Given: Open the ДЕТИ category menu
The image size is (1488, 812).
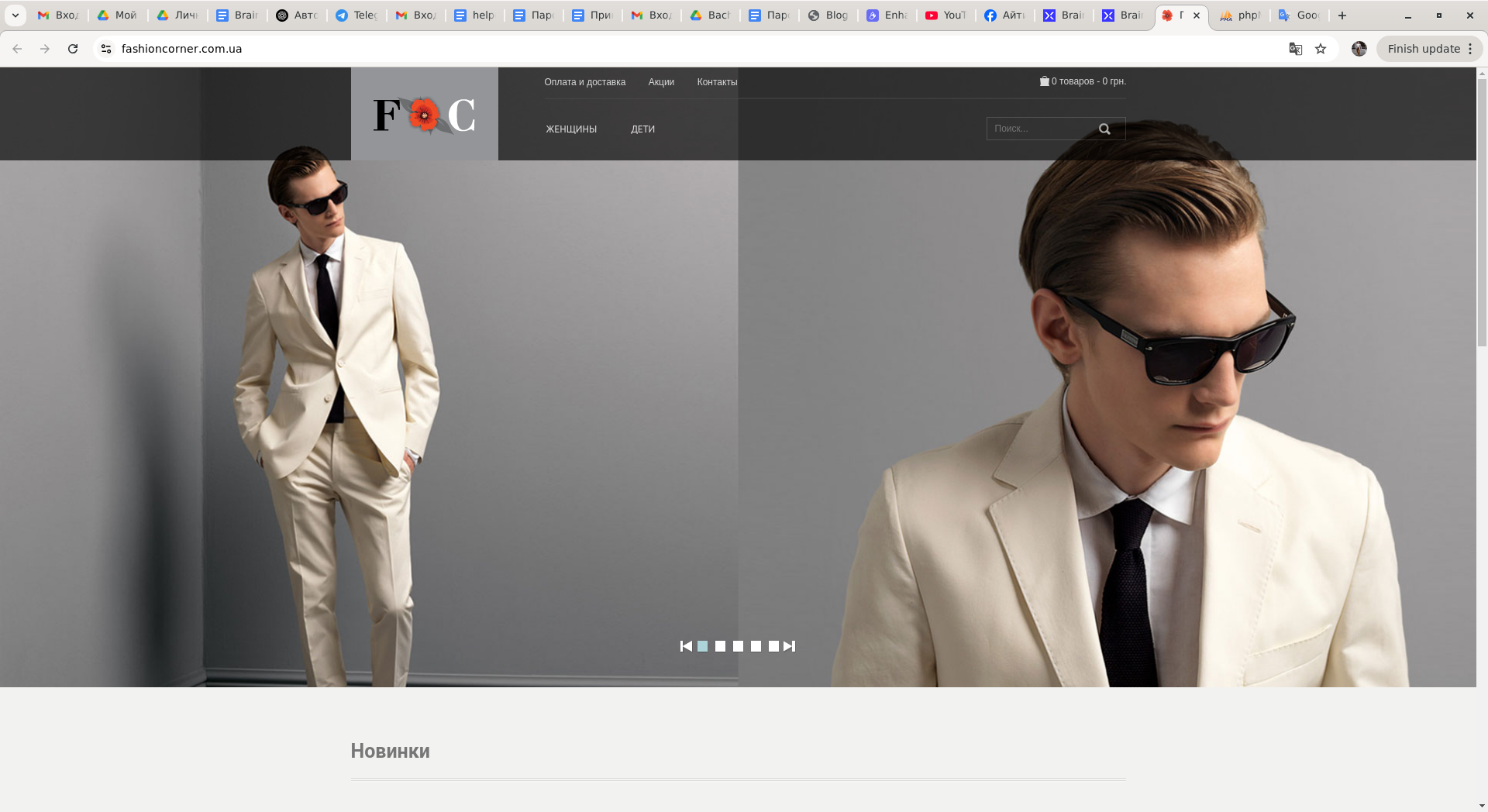Looking at the screenshot, I should tap(642, 129).
